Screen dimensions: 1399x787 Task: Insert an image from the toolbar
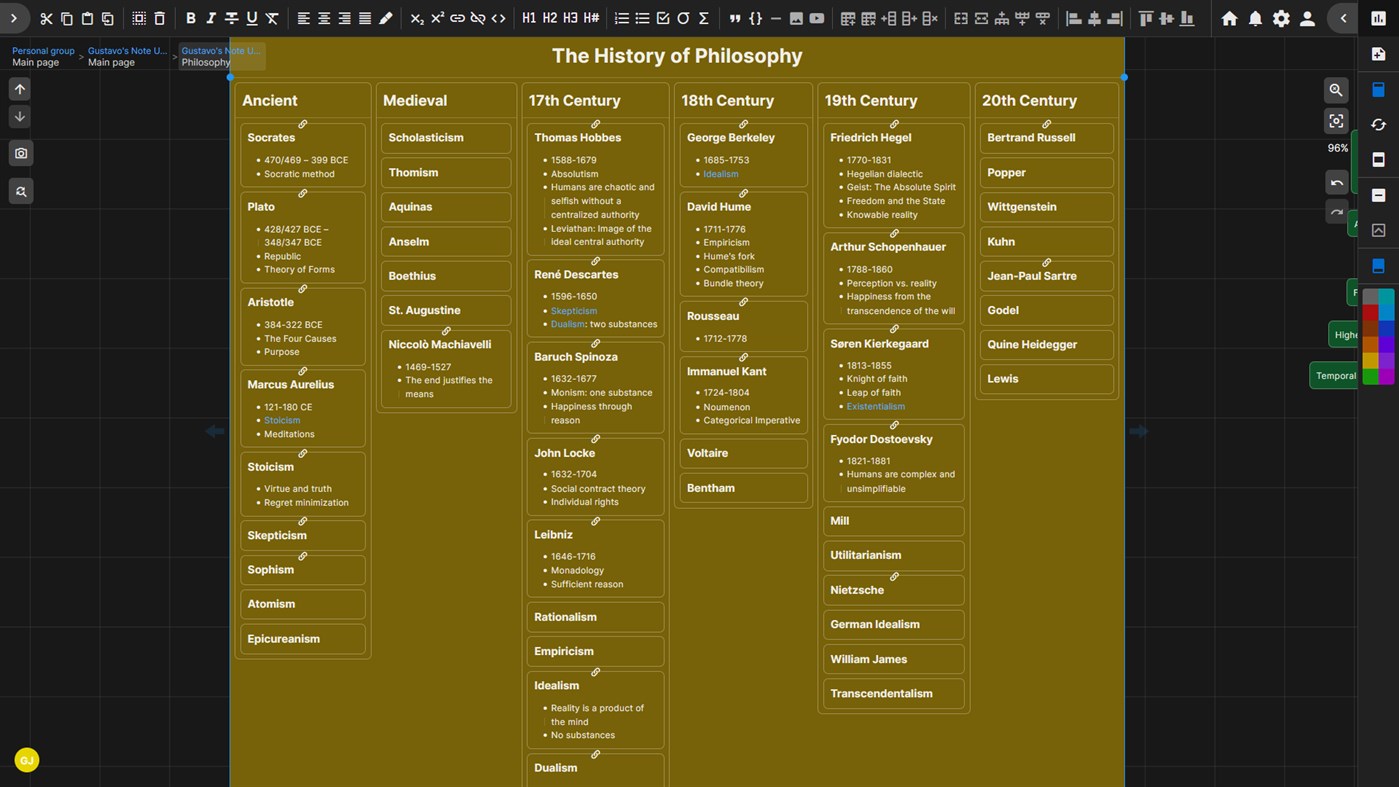[x=796, y=17]
